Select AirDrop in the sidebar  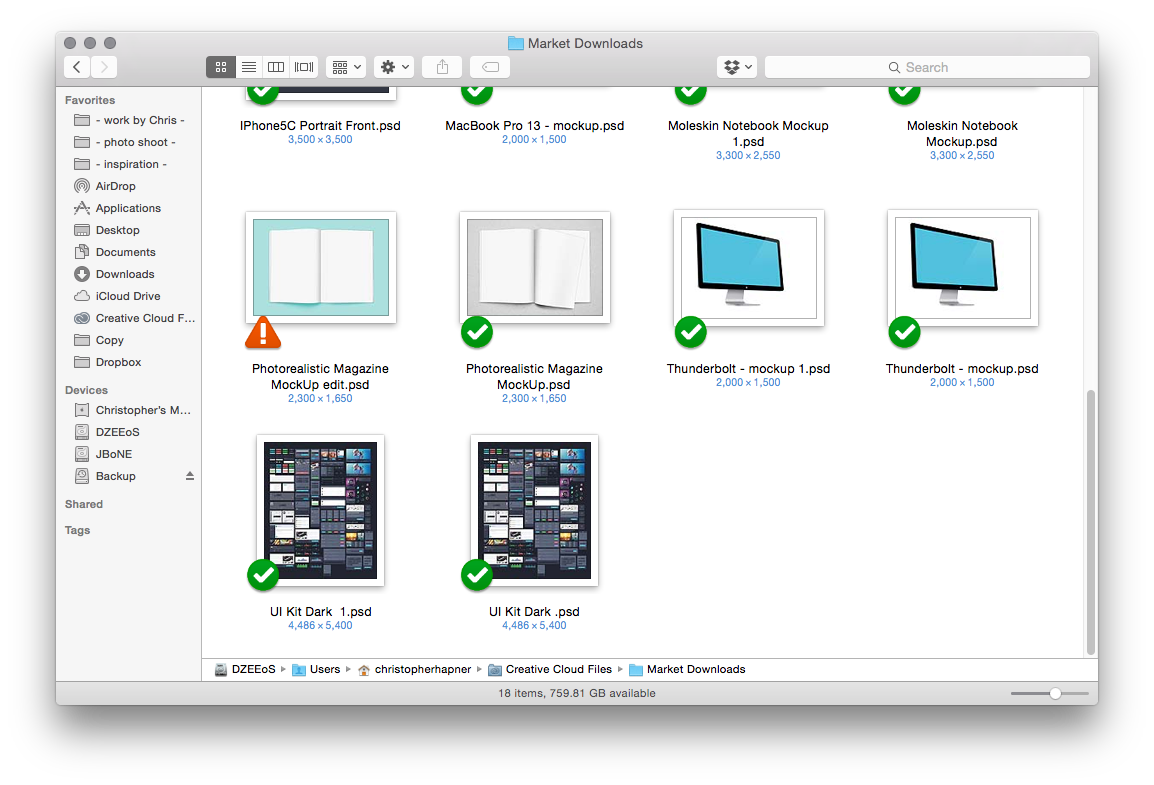[129, 186]
